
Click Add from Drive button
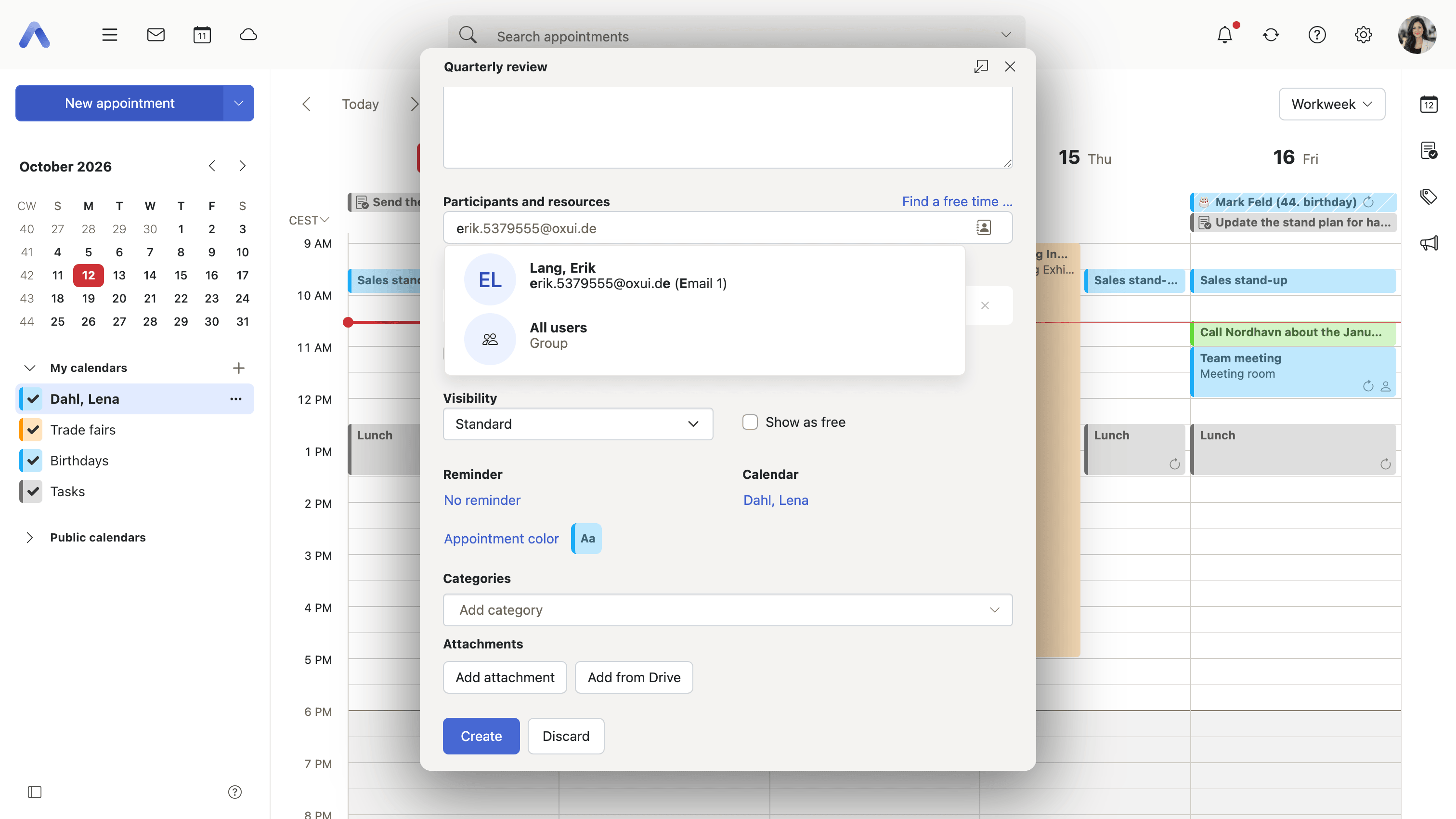coord(634,677)
